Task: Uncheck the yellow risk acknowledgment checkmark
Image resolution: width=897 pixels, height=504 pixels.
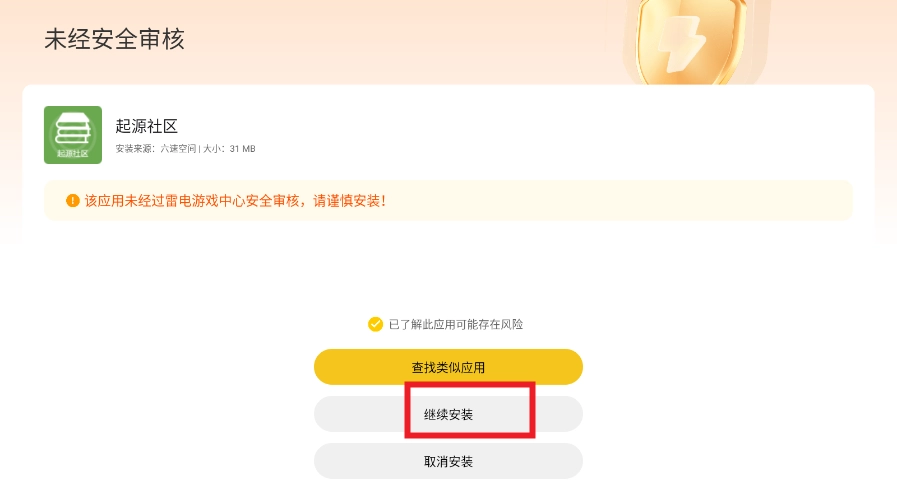Action: pyautogui.click(x=375, y=324)
